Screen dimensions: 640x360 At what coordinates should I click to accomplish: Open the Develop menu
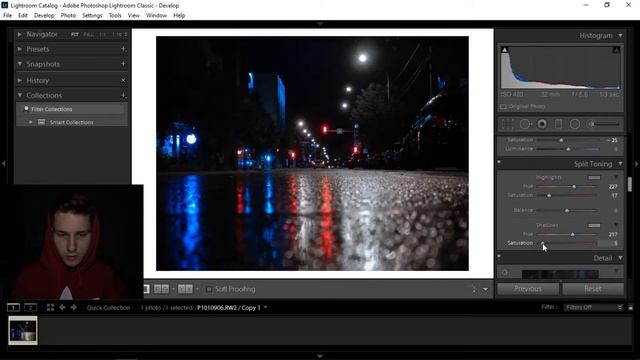pos(44,16)
